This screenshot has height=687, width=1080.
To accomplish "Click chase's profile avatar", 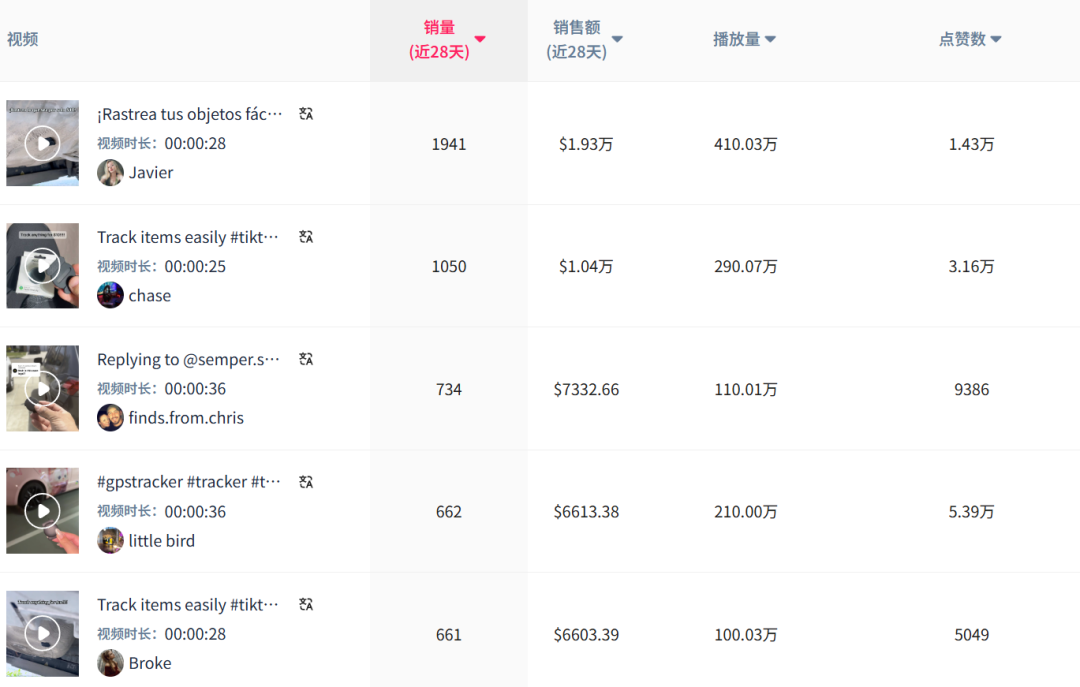I will coord(110,296).
